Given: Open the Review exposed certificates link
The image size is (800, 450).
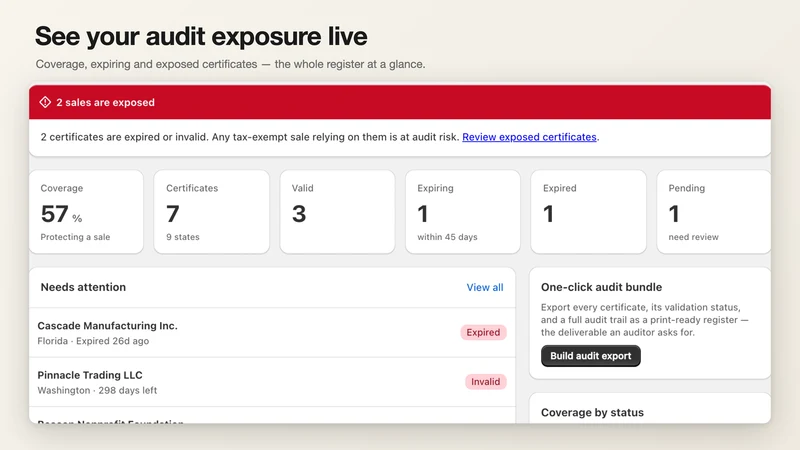Looking at the screenshot, I should click(529, 137).
